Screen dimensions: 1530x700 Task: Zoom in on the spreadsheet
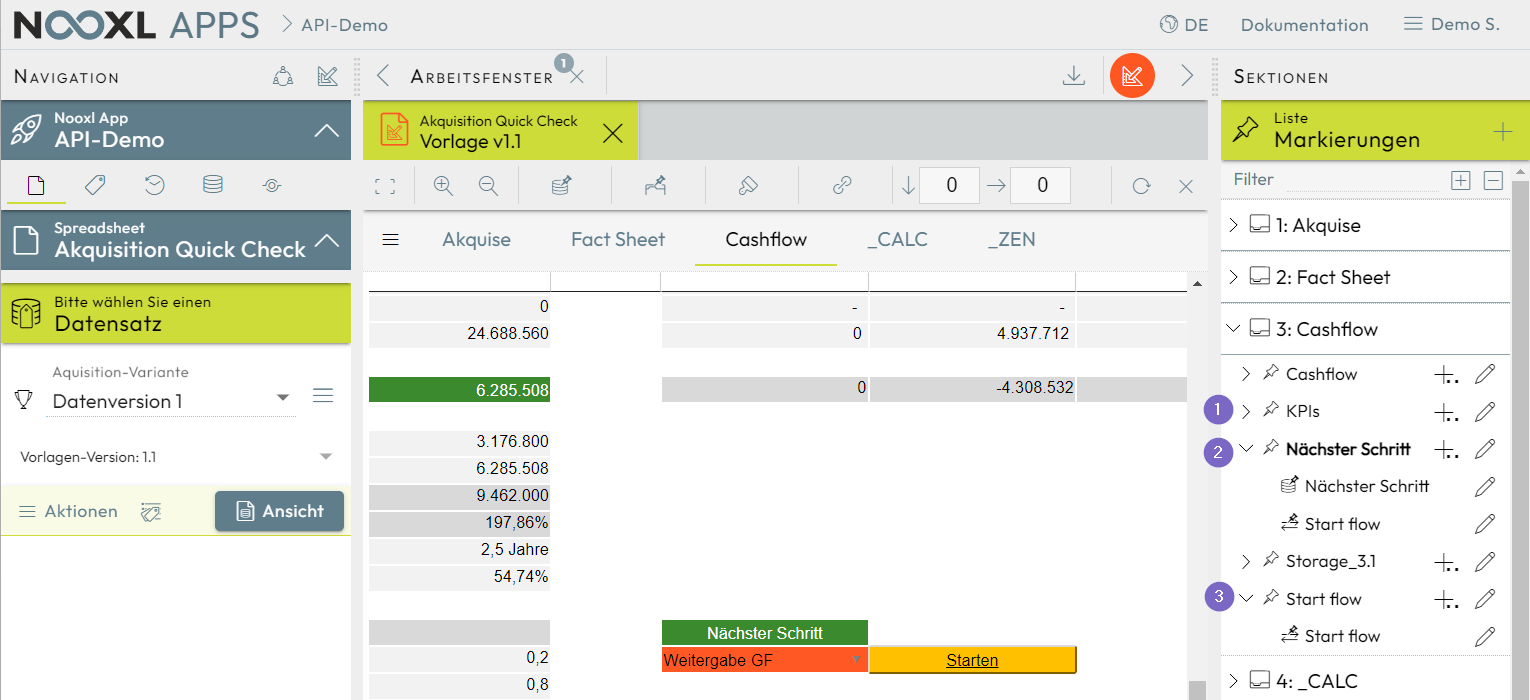[x=444, y=186]
